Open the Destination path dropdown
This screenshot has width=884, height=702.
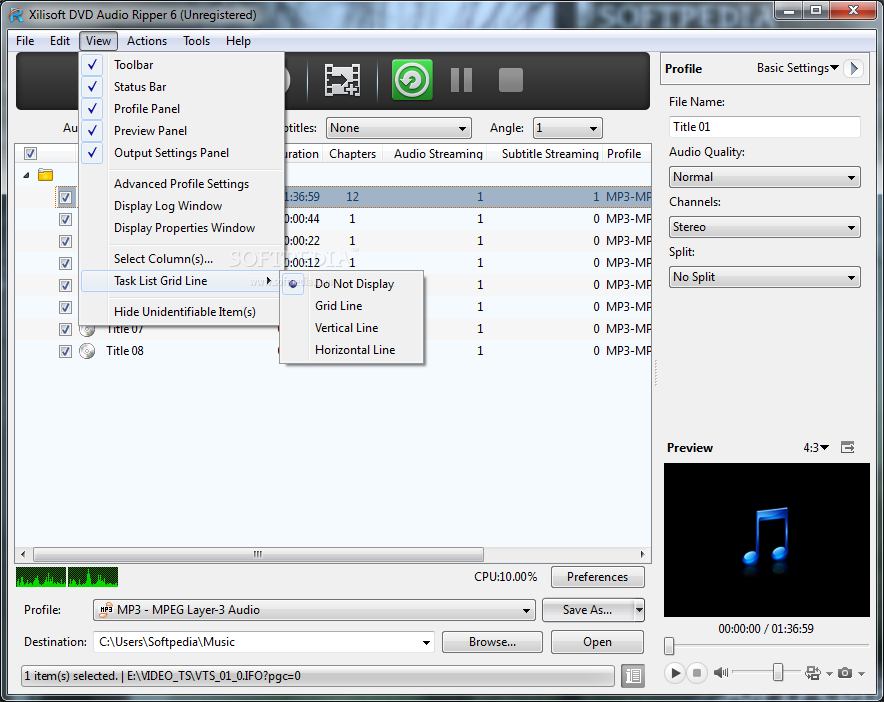427,642
